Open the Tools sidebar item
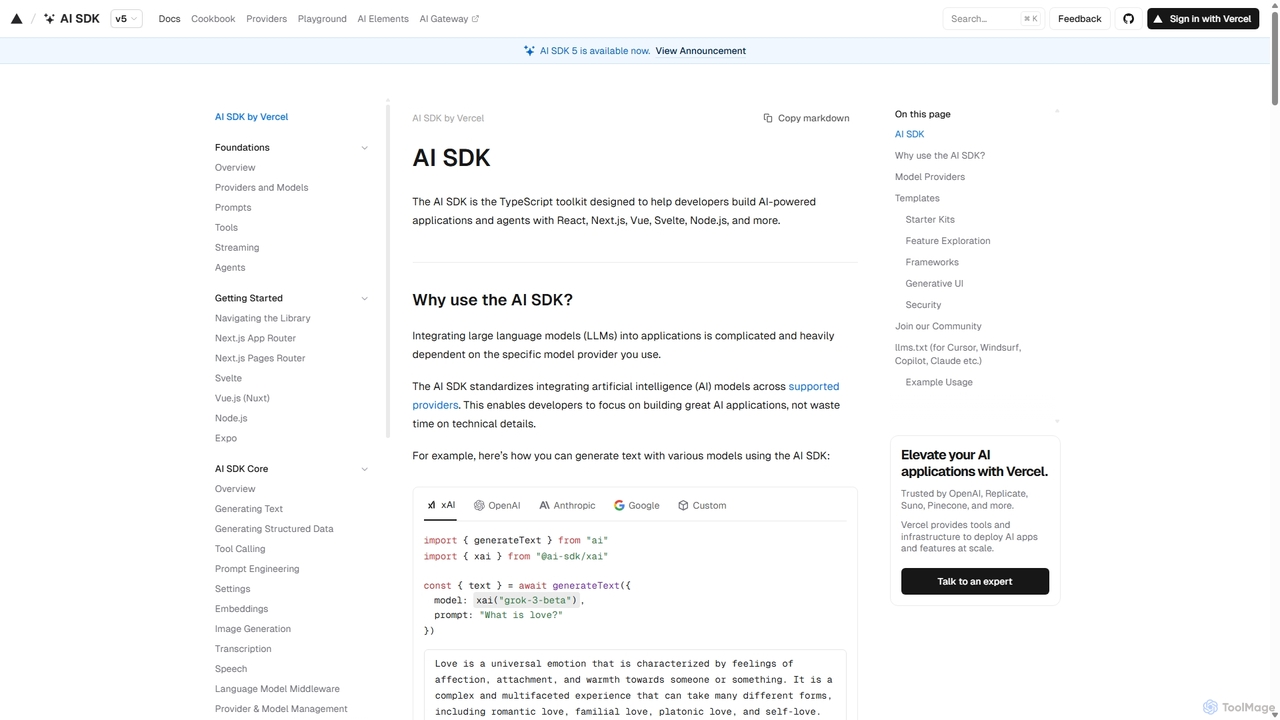This screenshot has width=1280, height=720. coord(226,228)
